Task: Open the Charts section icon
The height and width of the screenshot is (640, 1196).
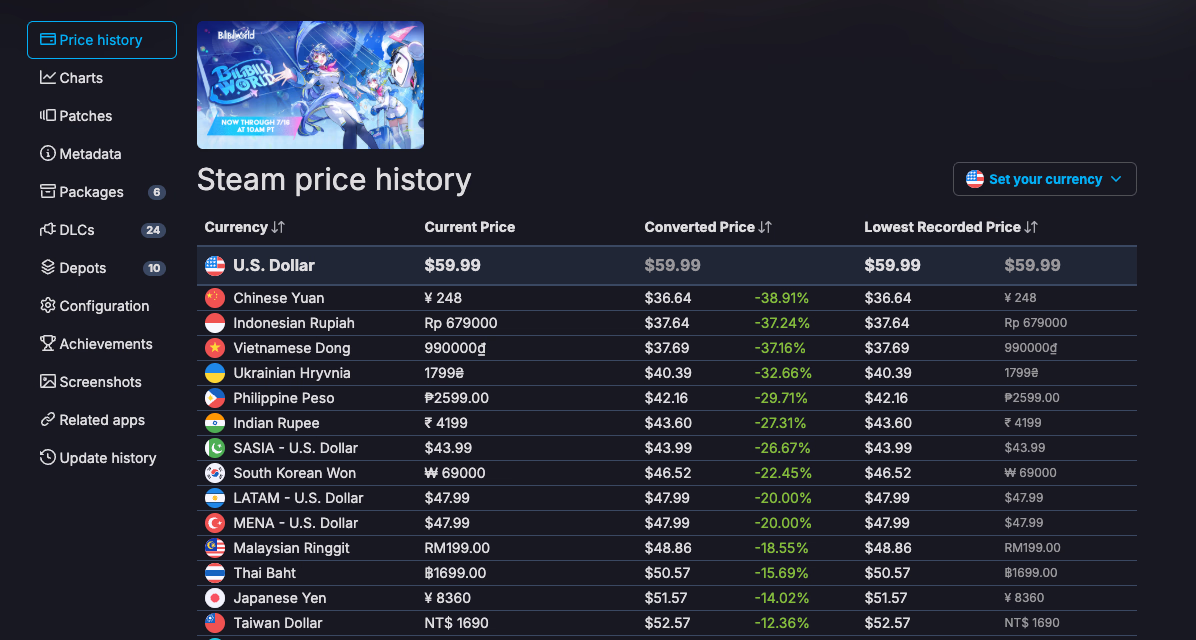Action: 47,78
